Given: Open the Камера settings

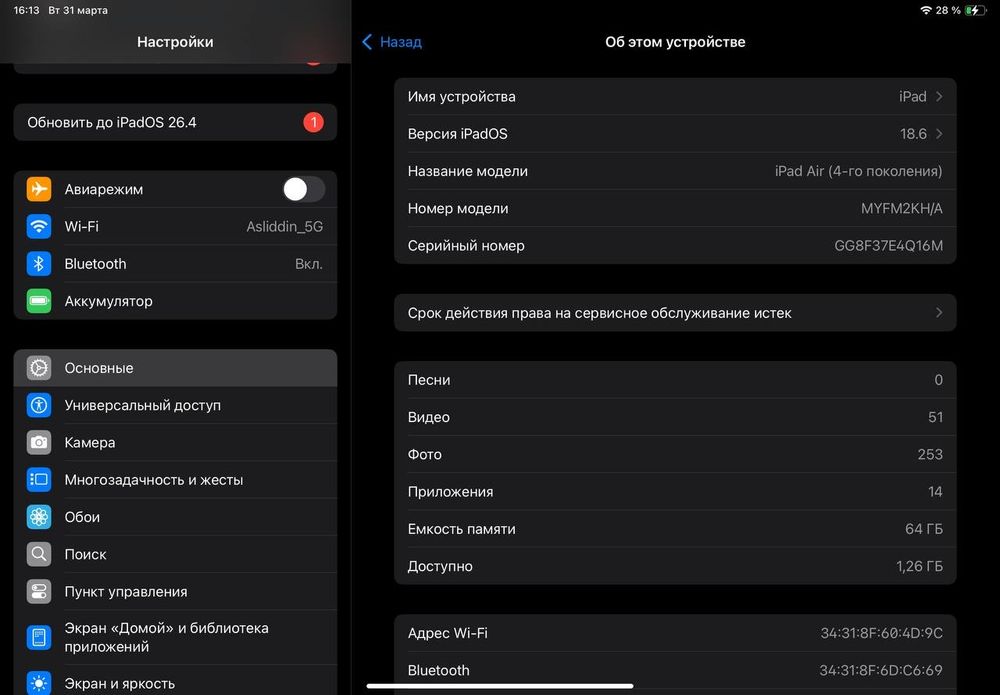Looking at the screenshot, I should [175, 443].
